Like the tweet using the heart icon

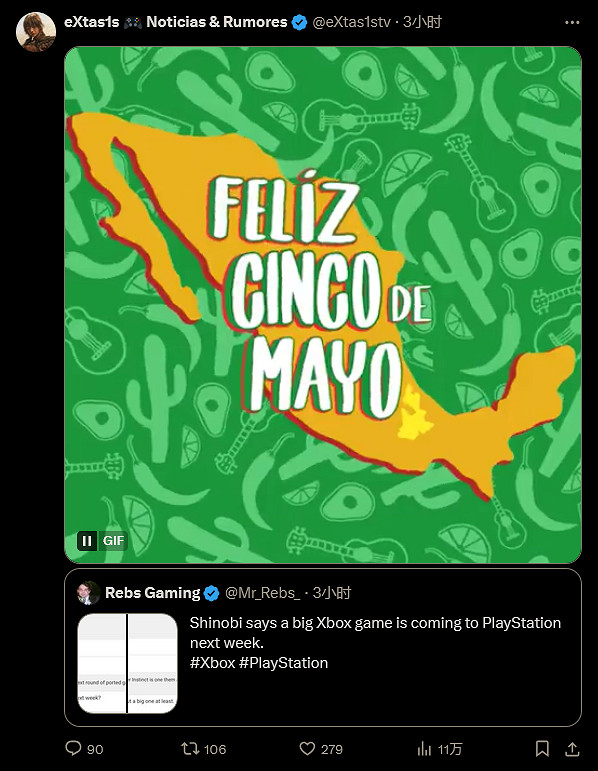pyautogui.click(x=307, y=748)
